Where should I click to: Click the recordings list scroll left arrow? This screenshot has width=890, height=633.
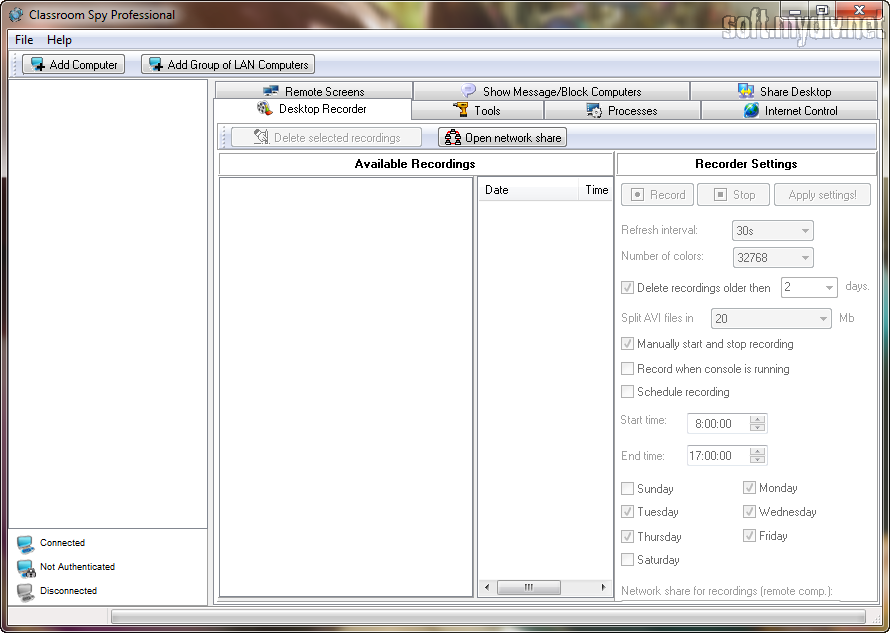click(486, 587)
